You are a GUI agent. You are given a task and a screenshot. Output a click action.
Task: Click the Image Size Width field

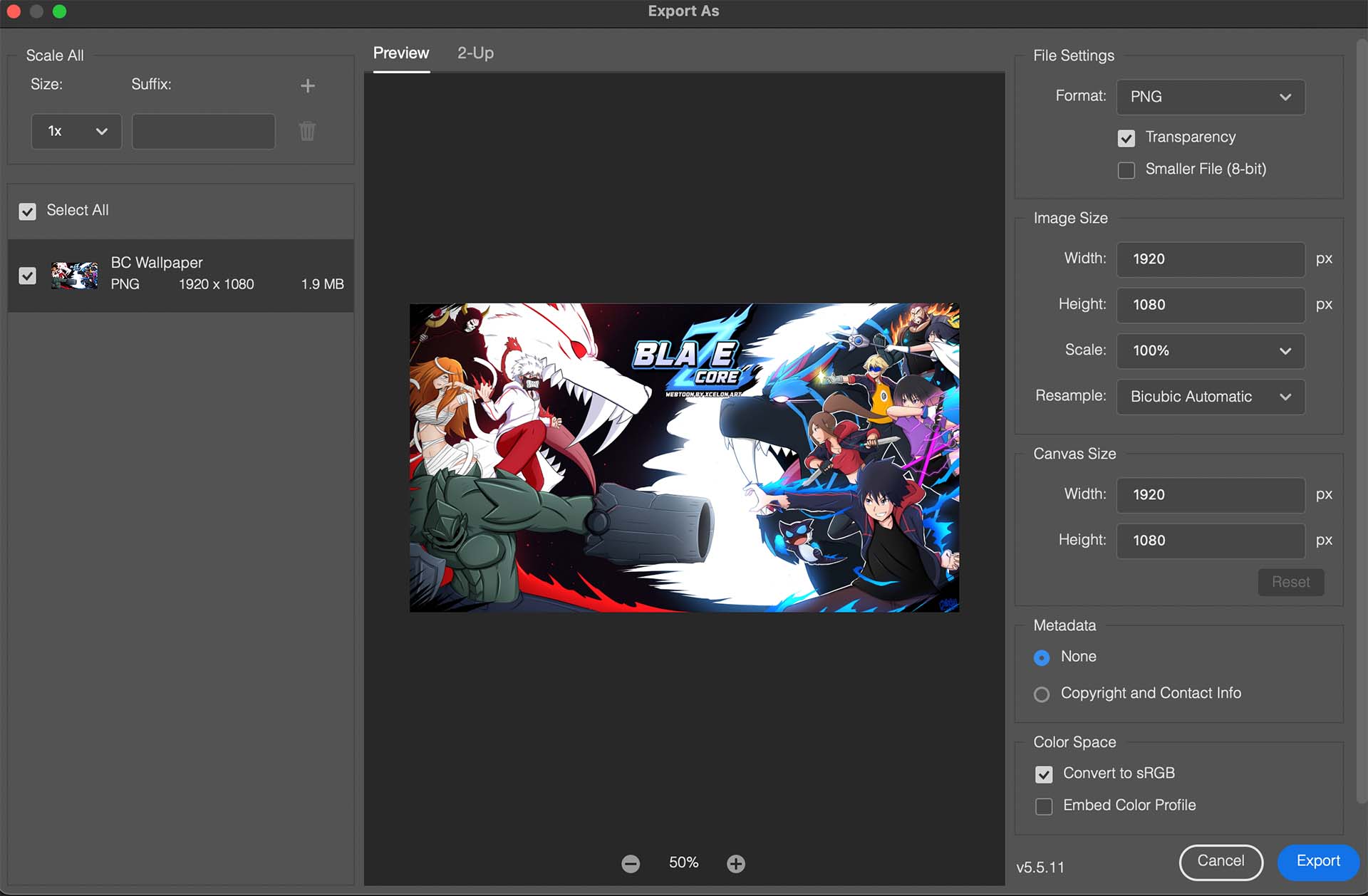pyautogui.click(x=1211, y=259)
